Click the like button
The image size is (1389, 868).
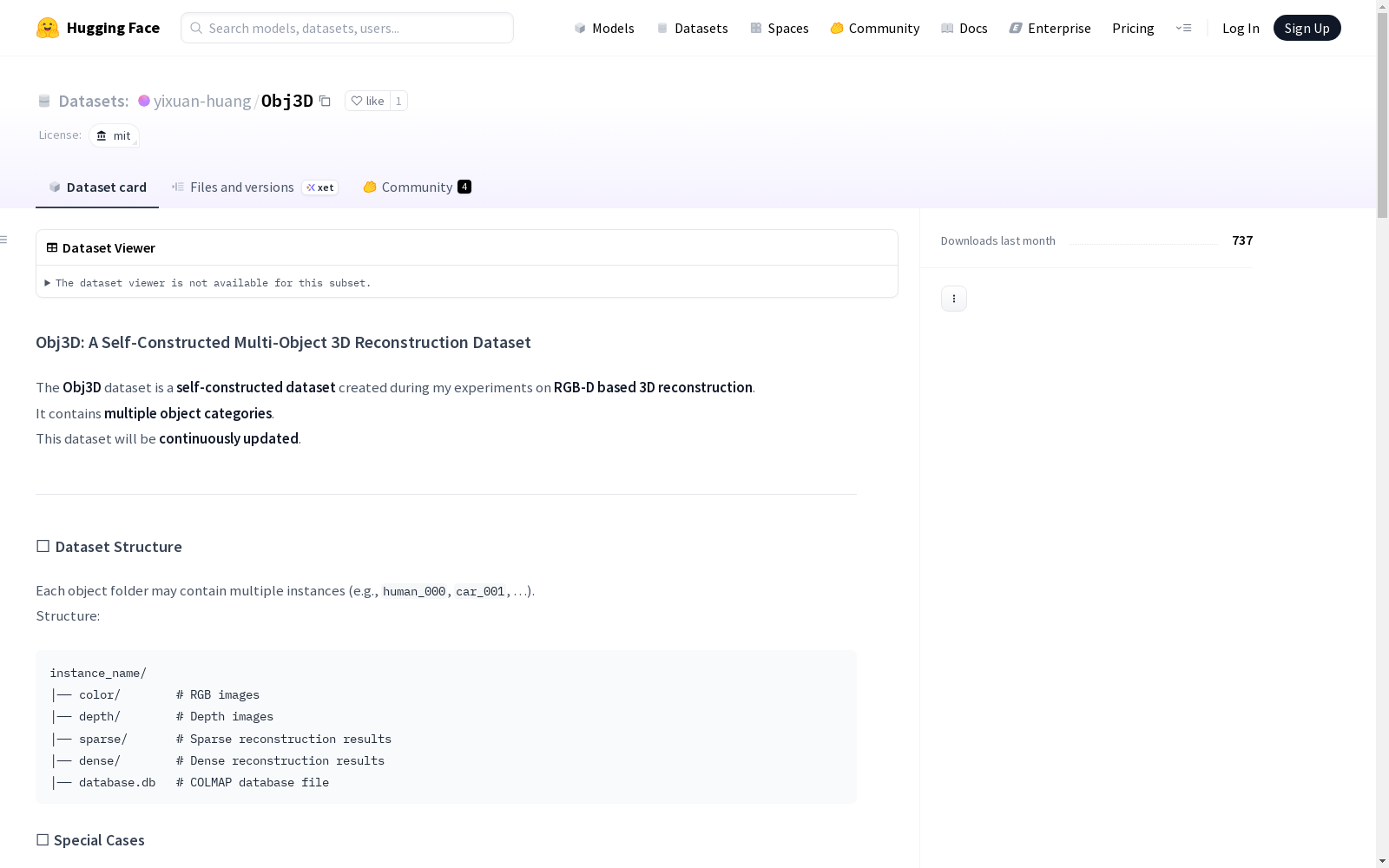click(x=367, y=101)
